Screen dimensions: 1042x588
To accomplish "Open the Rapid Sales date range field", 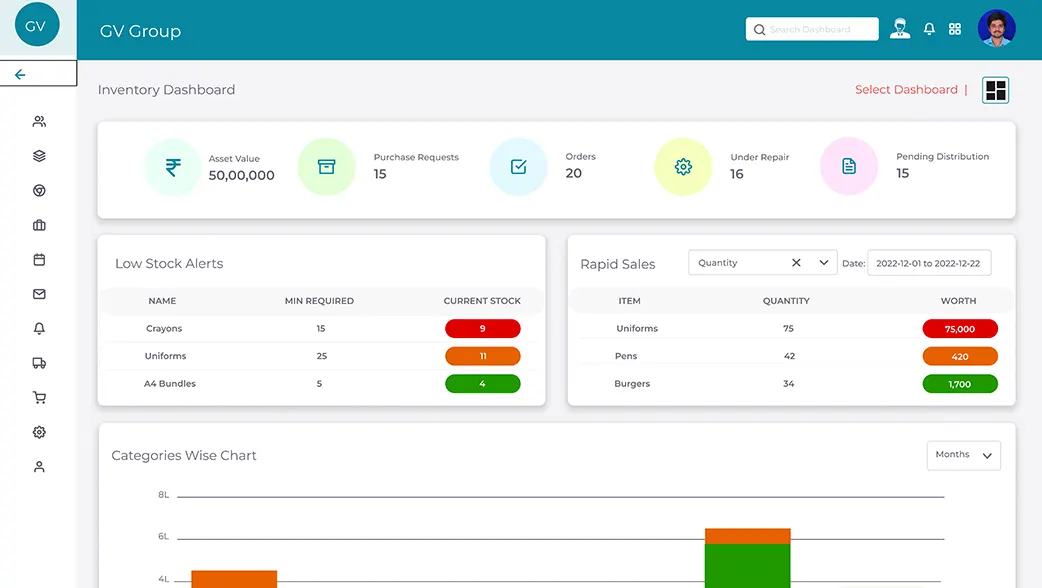I will (x=929, y=263).
